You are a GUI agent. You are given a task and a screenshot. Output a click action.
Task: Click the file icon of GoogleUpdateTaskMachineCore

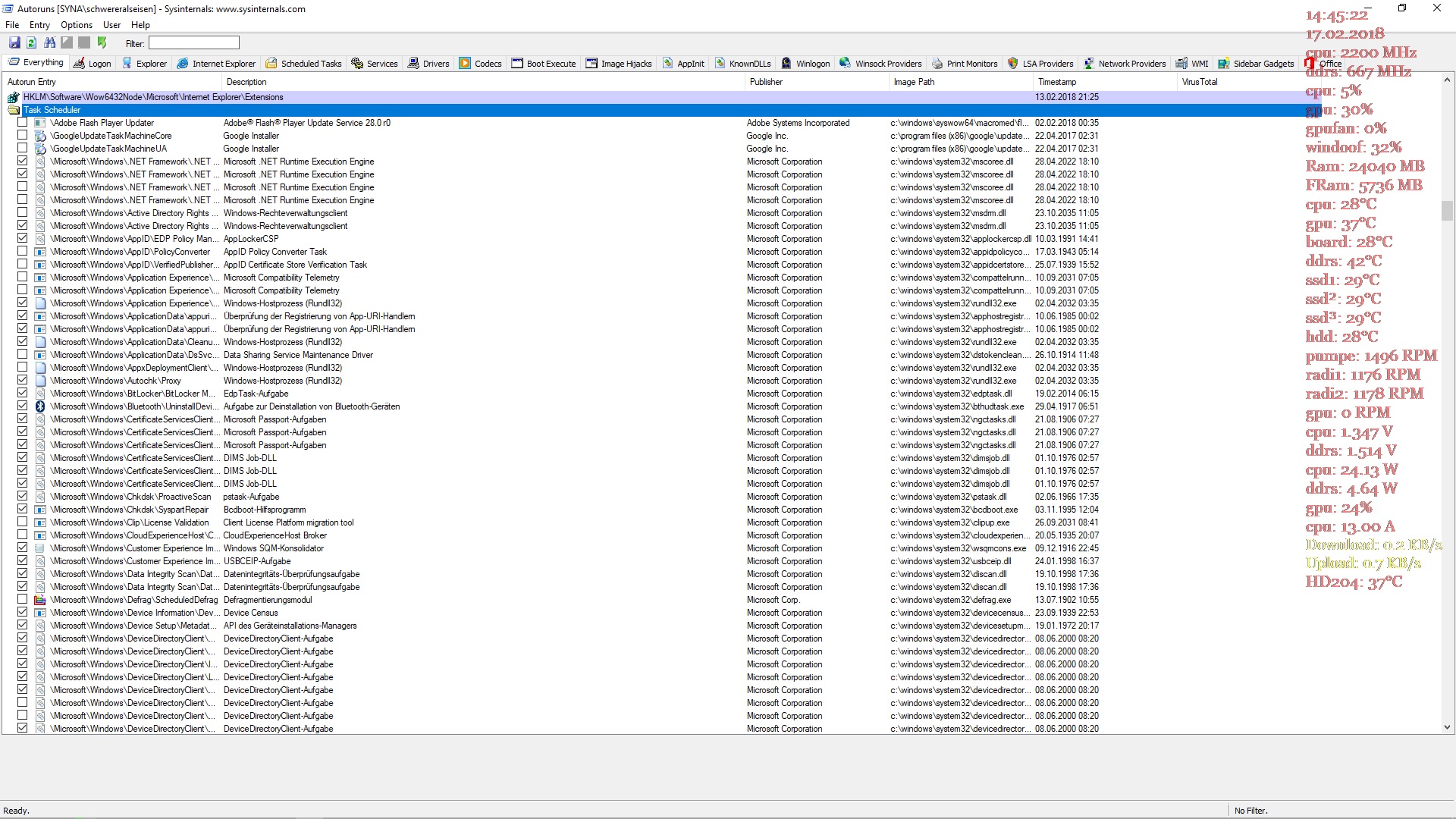(40, 136)
